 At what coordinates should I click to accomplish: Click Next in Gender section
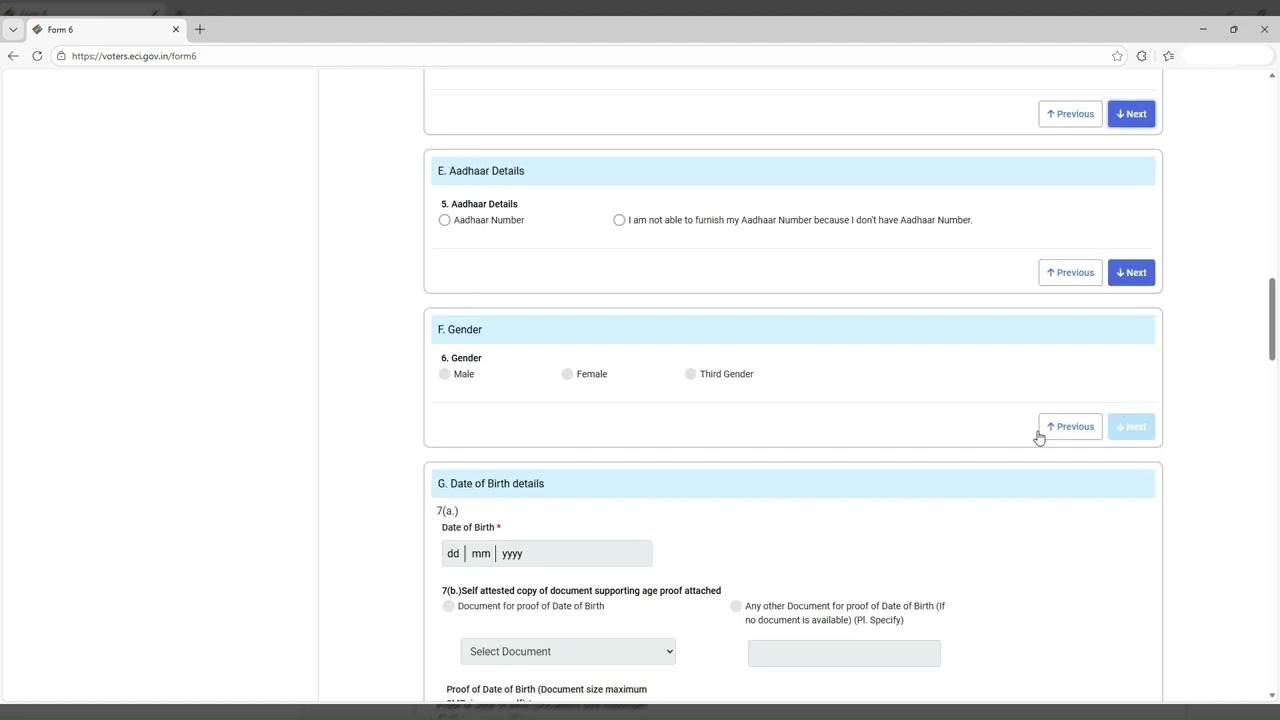pyautogui.click(x=1131, y=427)
